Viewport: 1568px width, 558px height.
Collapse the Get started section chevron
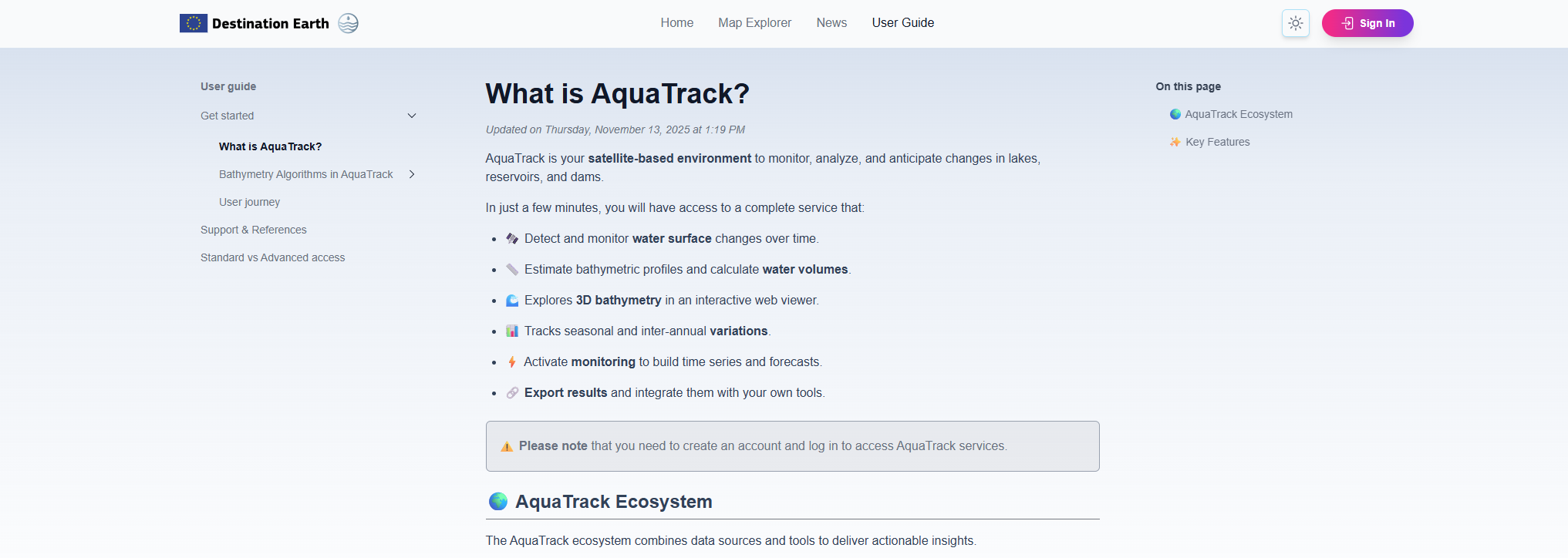pyautogui.click(x=412, y=116)
